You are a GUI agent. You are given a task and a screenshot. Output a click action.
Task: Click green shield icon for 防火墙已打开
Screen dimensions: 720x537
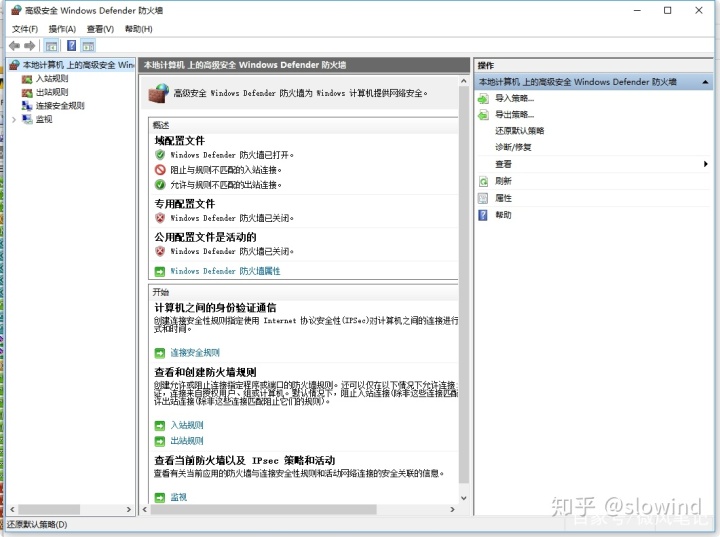click(160, 155)
